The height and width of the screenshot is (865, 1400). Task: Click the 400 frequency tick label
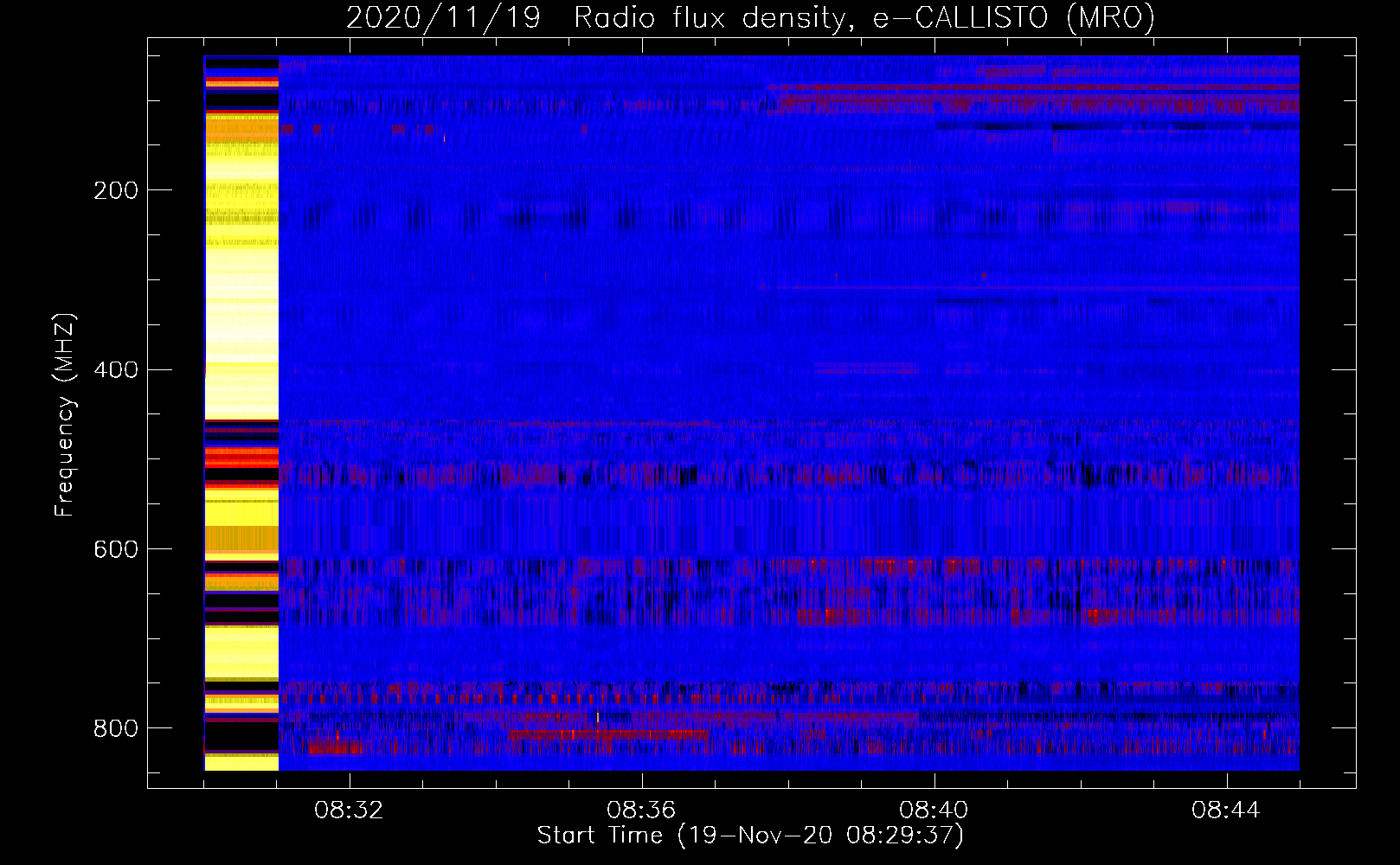click(x=115, y=370)
